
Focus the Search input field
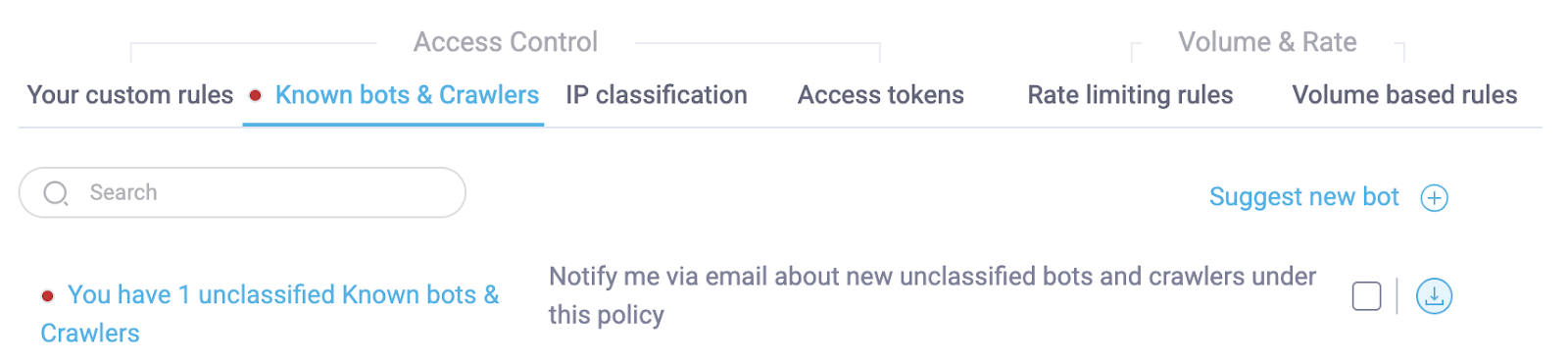click(x=242, y=192)
